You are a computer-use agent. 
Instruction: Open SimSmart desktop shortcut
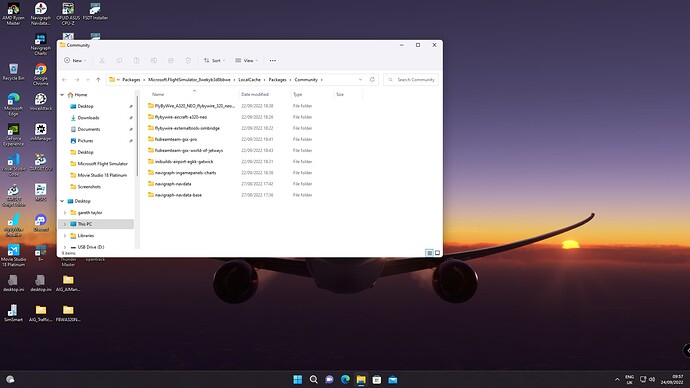tap(14, 313)
